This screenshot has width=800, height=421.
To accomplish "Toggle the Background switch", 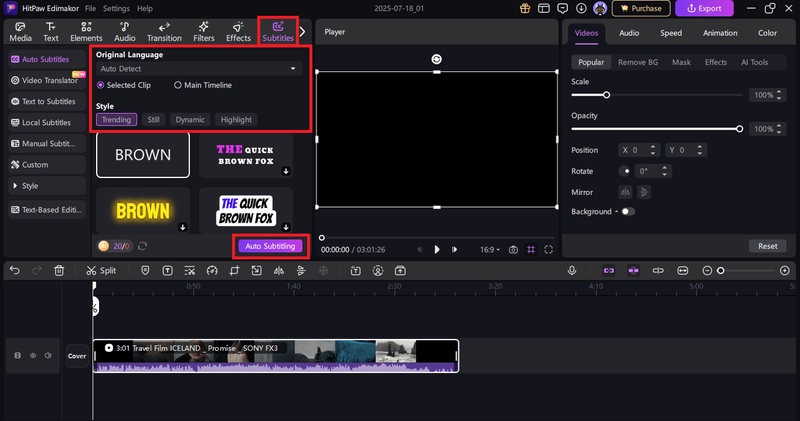I will [x=628, y=211].
